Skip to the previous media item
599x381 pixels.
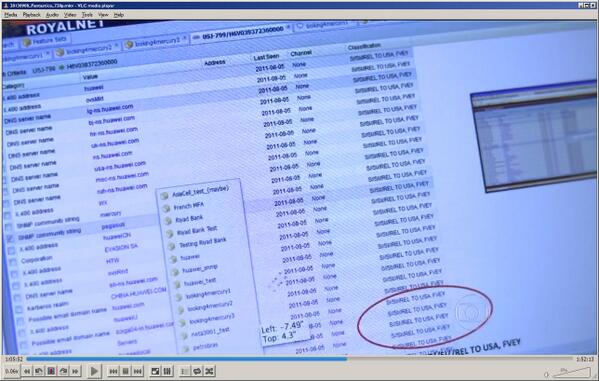pos(113,371)
